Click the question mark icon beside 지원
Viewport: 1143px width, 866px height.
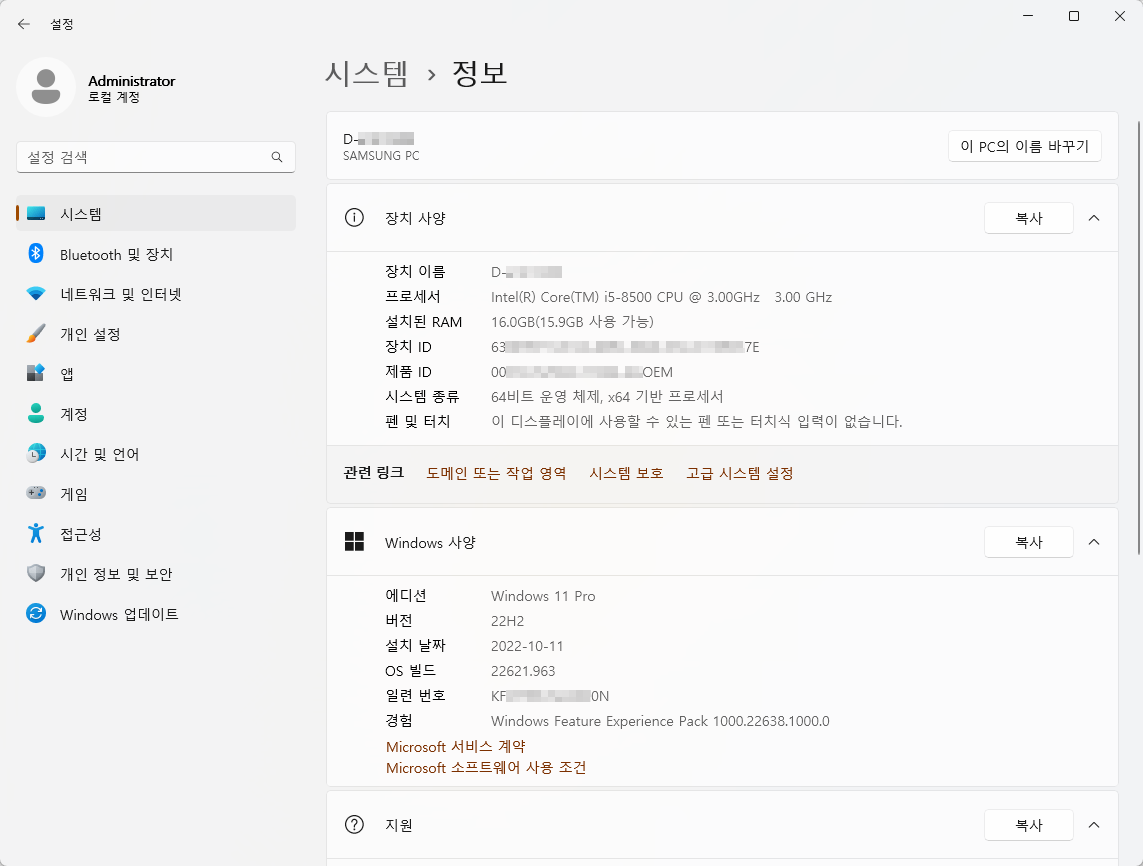354,824
